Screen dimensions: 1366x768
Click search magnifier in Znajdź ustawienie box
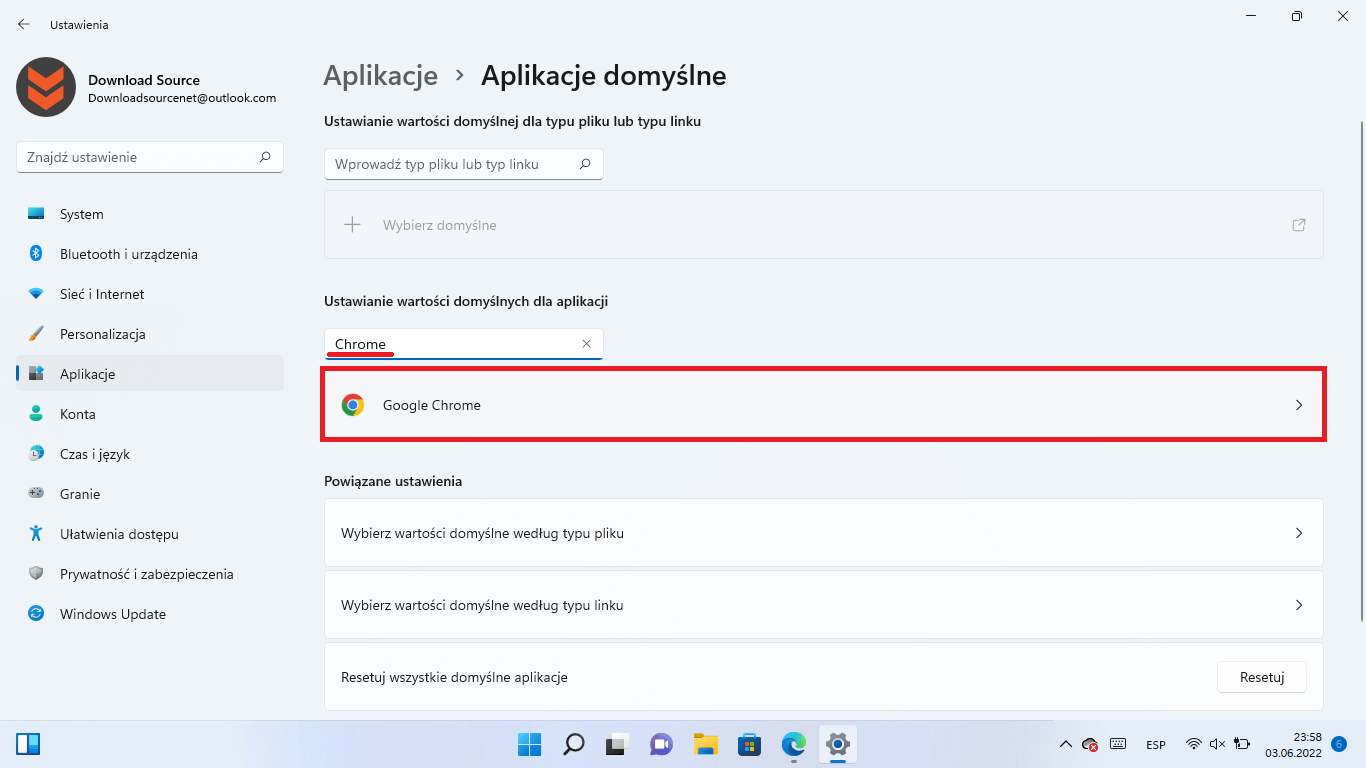[x=265, y=157]
